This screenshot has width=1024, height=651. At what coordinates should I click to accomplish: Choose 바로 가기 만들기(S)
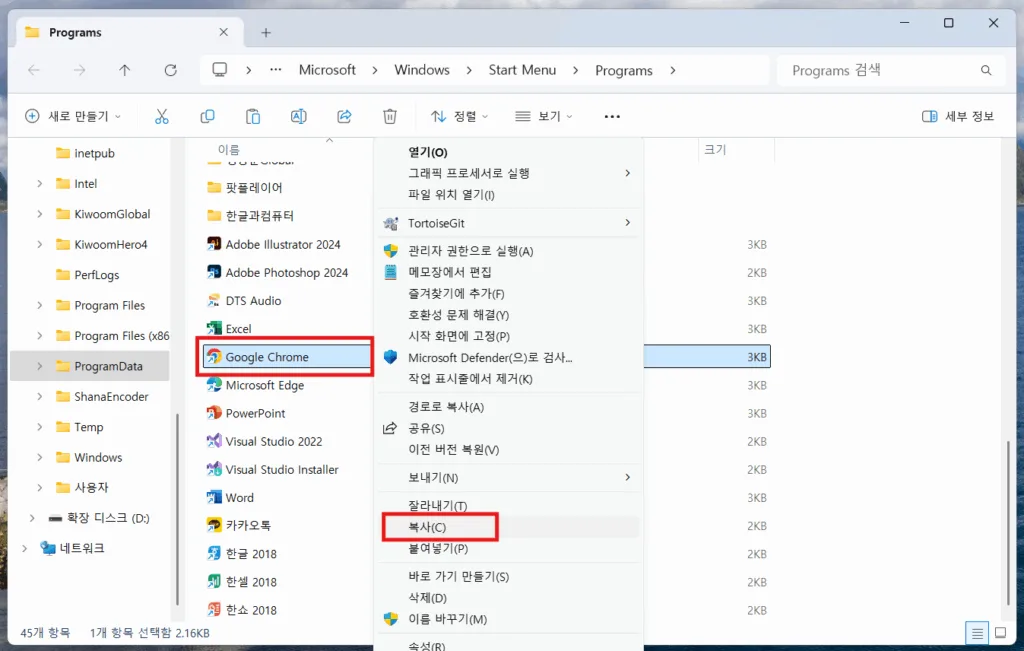point(508,577)
